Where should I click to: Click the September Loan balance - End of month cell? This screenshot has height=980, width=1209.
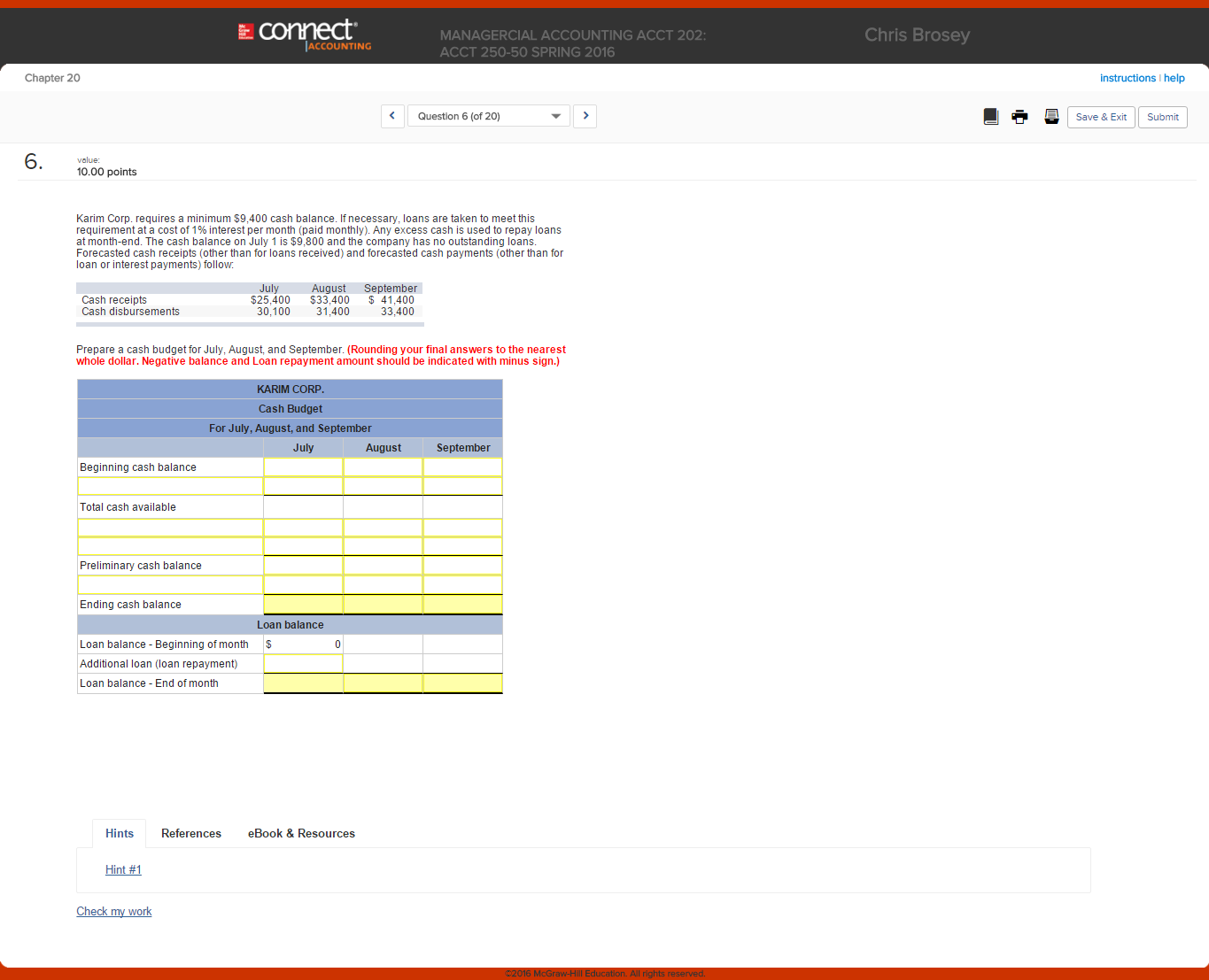(462, 683)
